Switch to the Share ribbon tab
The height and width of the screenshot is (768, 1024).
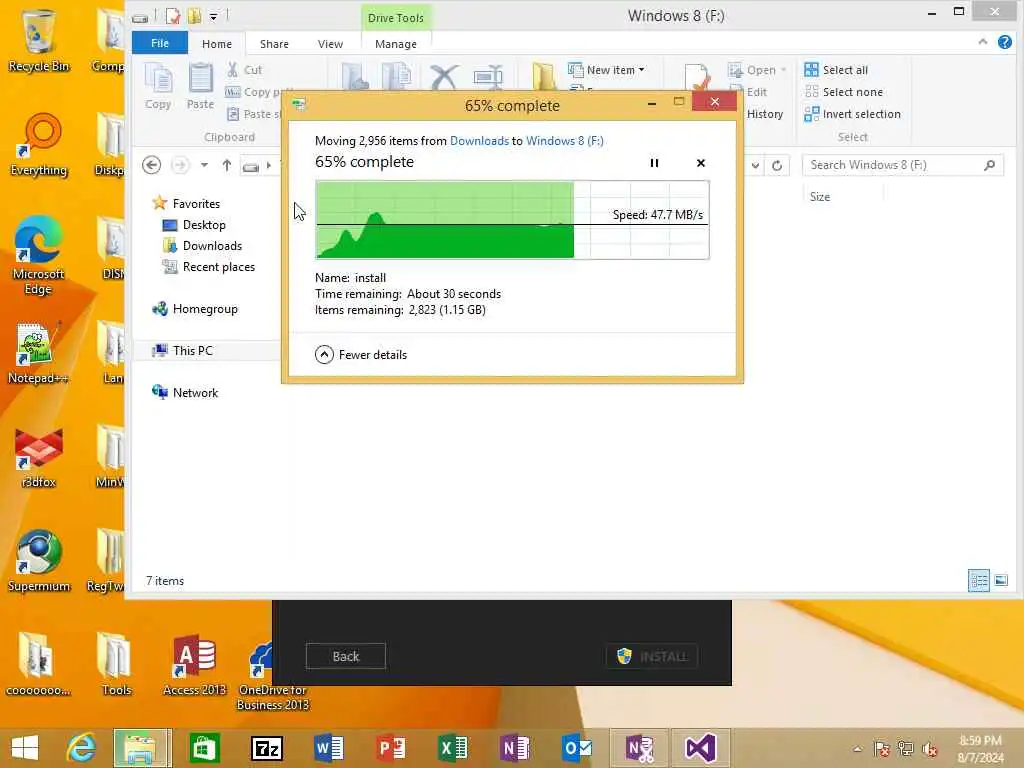(274, 44)
